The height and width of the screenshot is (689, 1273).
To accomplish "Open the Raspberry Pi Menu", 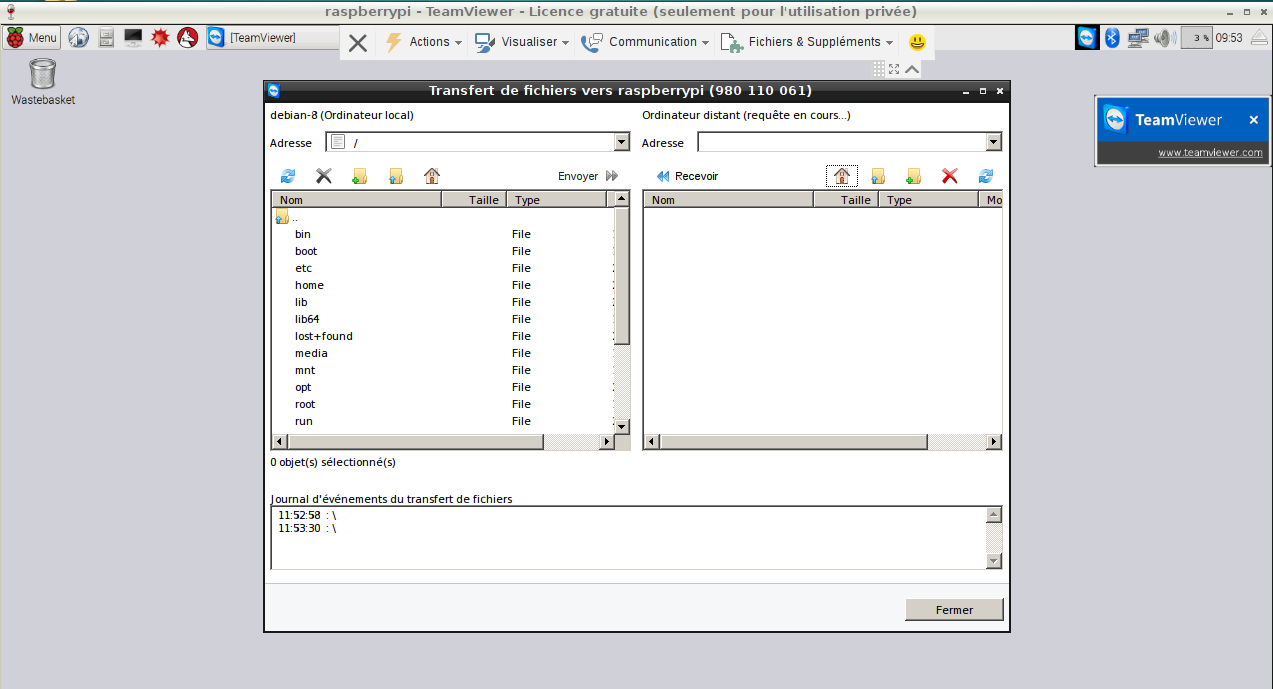I will 32,38.
